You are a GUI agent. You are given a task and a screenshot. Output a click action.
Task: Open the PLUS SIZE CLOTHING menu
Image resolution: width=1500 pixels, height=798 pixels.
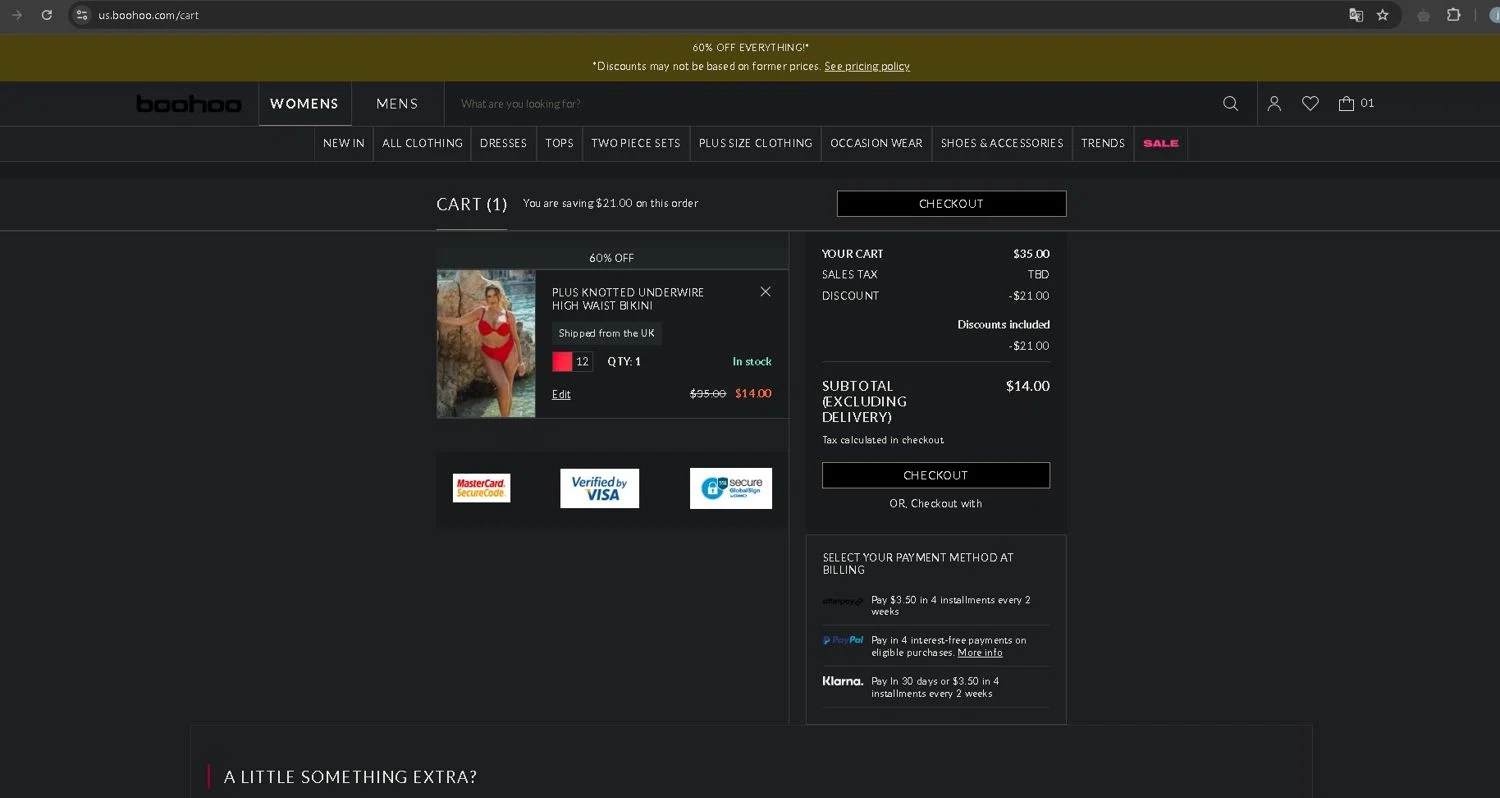click(755, 143)
